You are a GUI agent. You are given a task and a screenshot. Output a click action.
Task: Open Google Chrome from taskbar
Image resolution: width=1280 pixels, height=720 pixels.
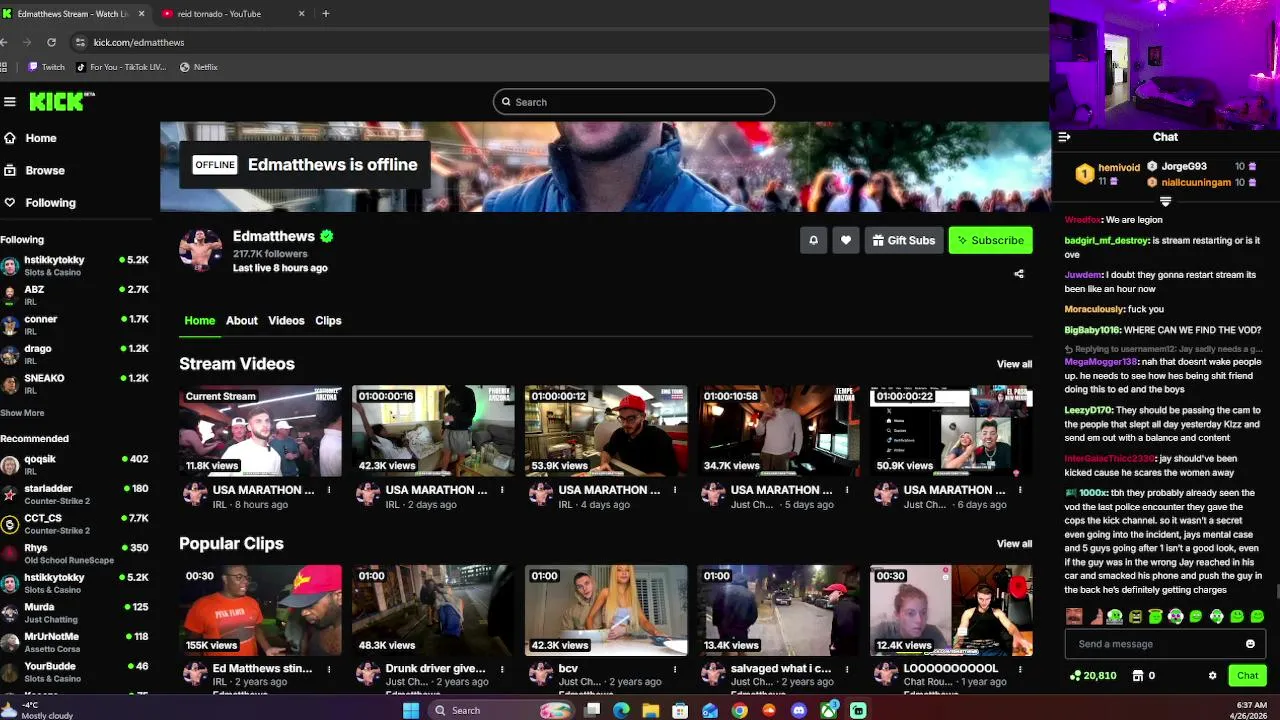[x=739, y=710]
